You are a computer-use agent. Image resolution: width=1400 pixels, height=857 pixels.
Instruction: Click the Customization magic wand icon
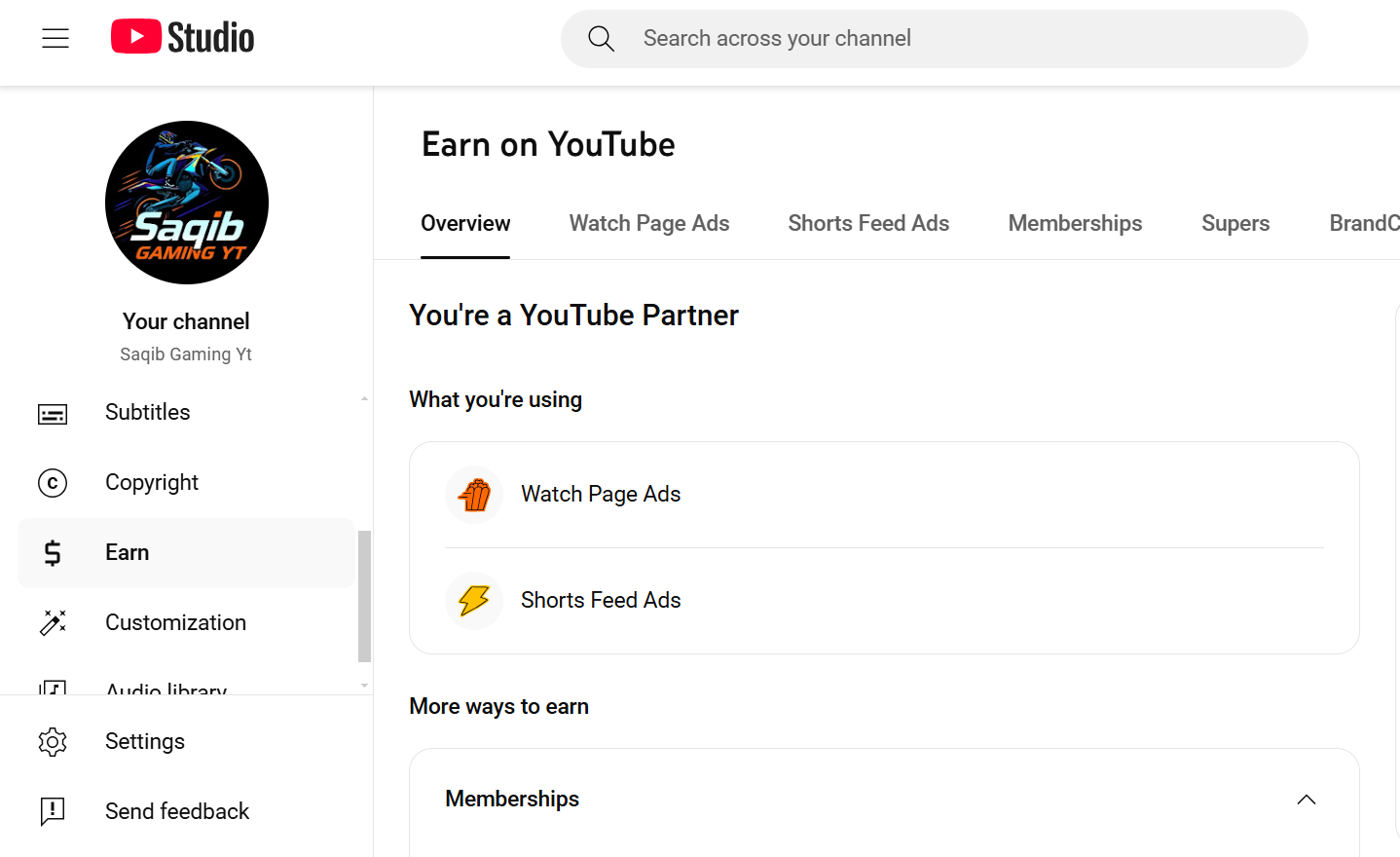point(53,623)
